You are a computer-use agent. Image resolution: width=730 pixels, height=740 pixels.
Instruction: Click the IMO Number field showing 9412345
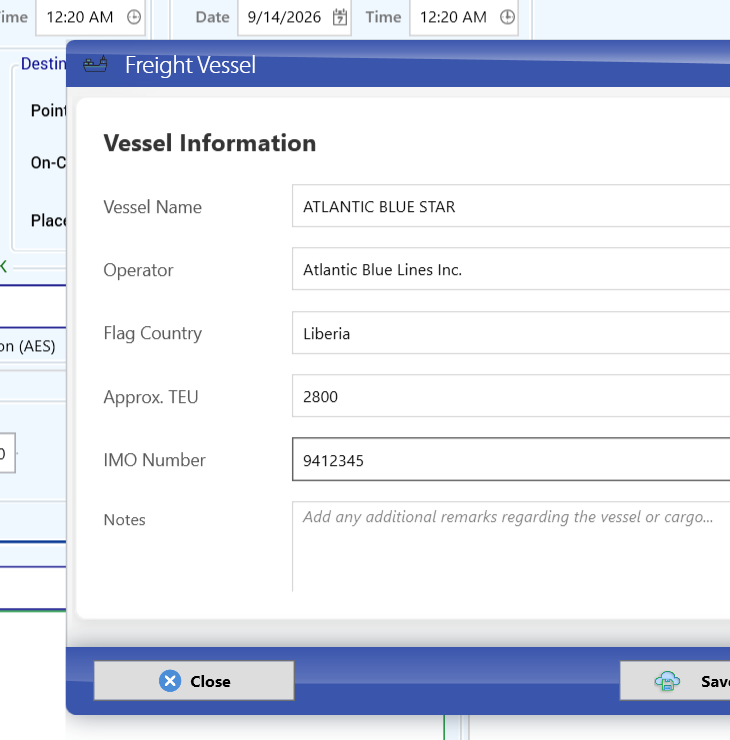(x=511, y=459)
